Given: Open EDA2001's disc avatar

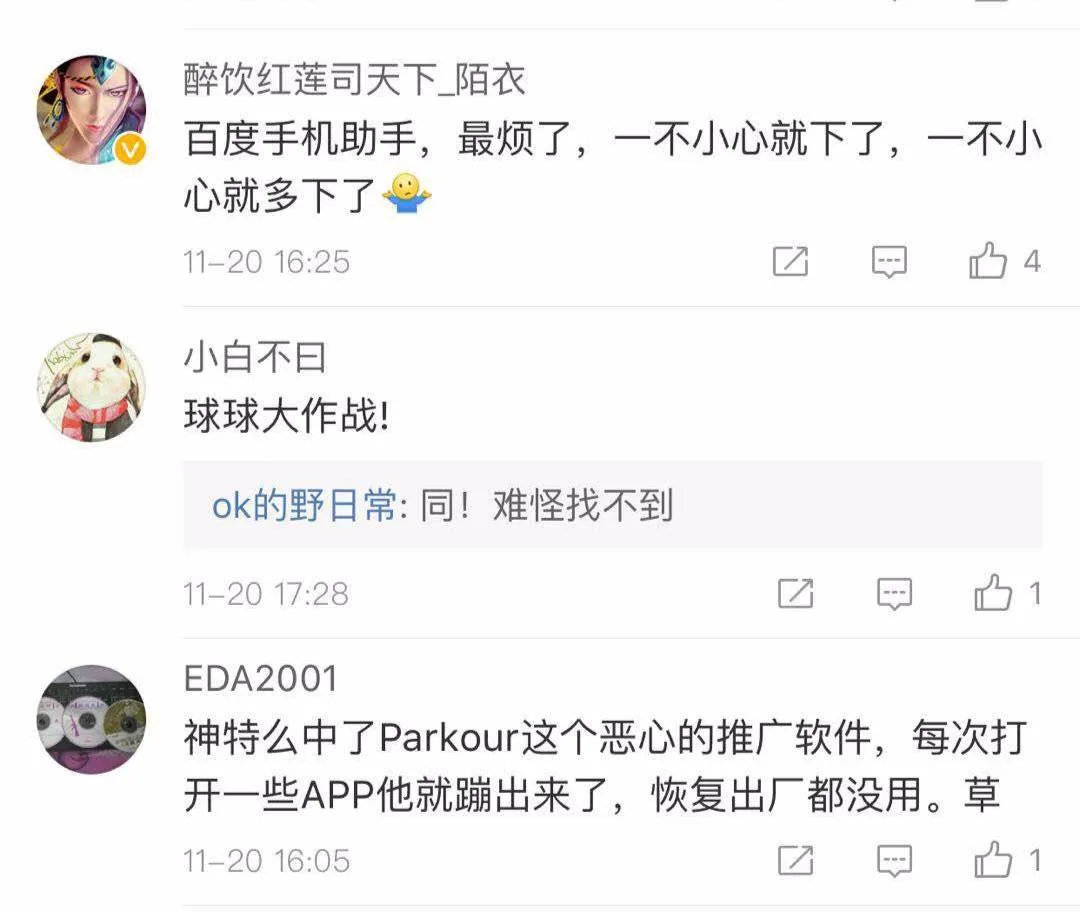Looking at the screenshot, I should 91,719.
